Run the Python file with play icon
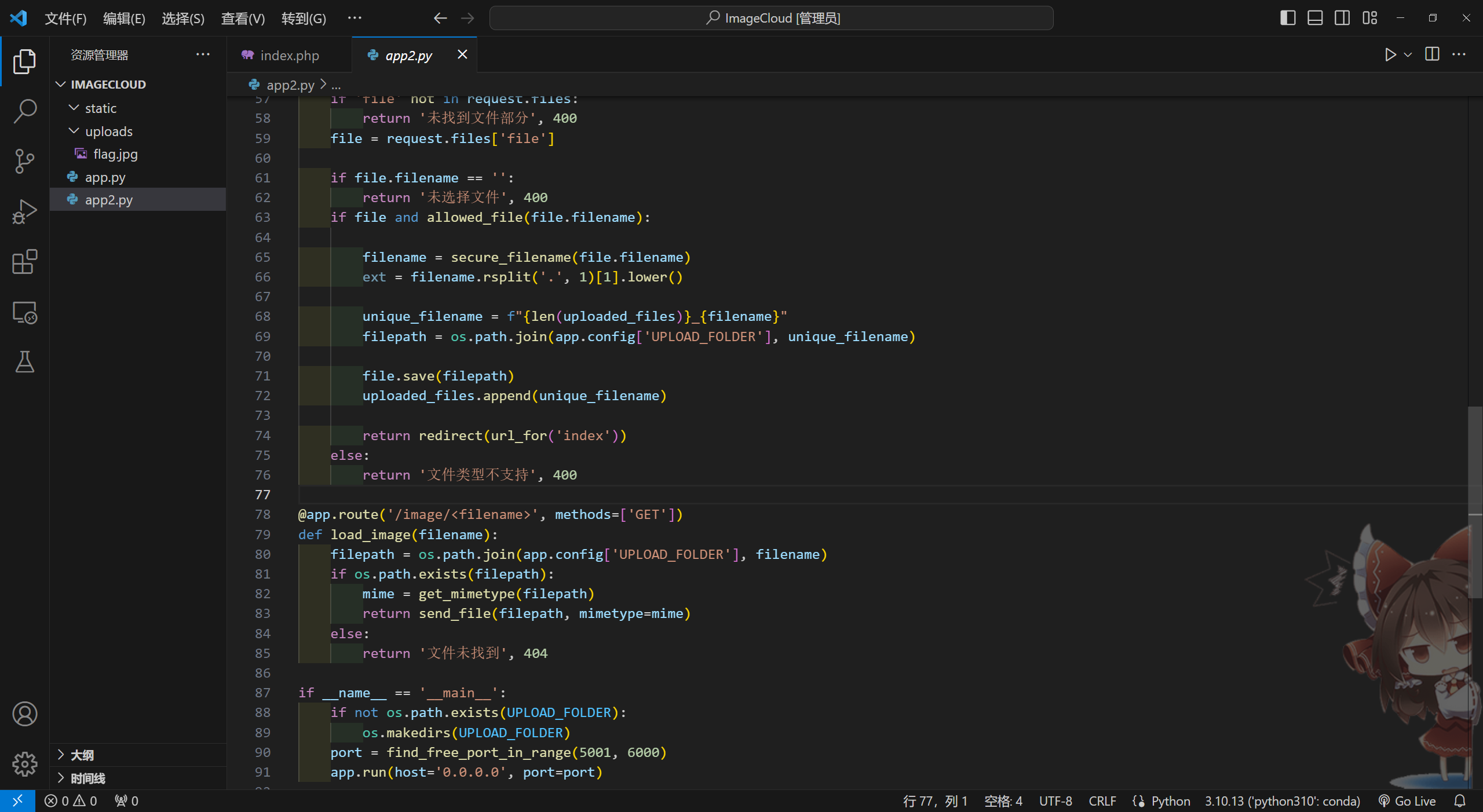1483x812 pixels. pyautogui.click(x=1390, y=55)
